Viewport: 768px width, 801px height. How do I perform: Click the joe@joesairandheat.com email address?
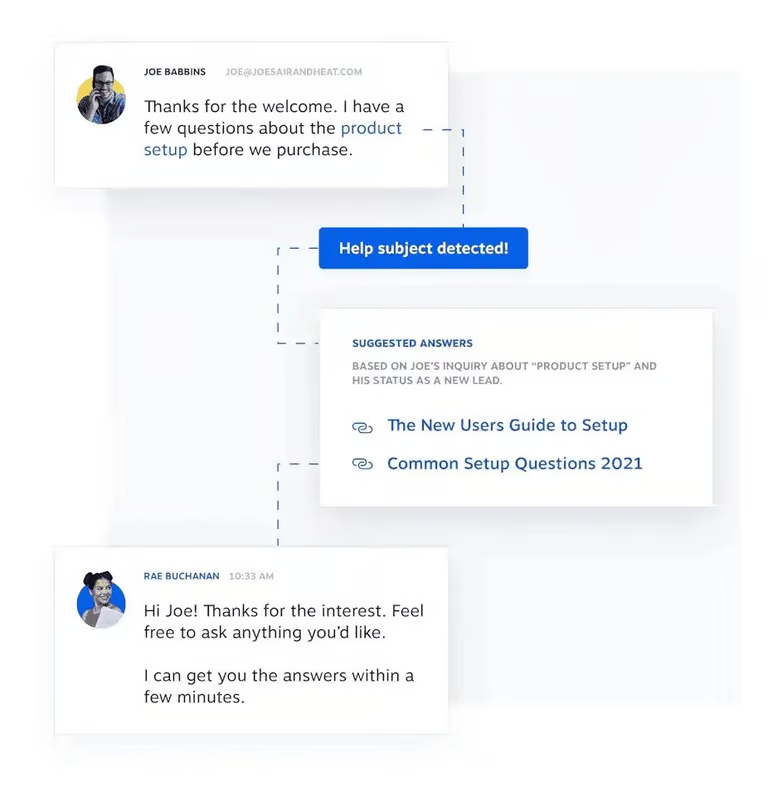click(293, 72)
